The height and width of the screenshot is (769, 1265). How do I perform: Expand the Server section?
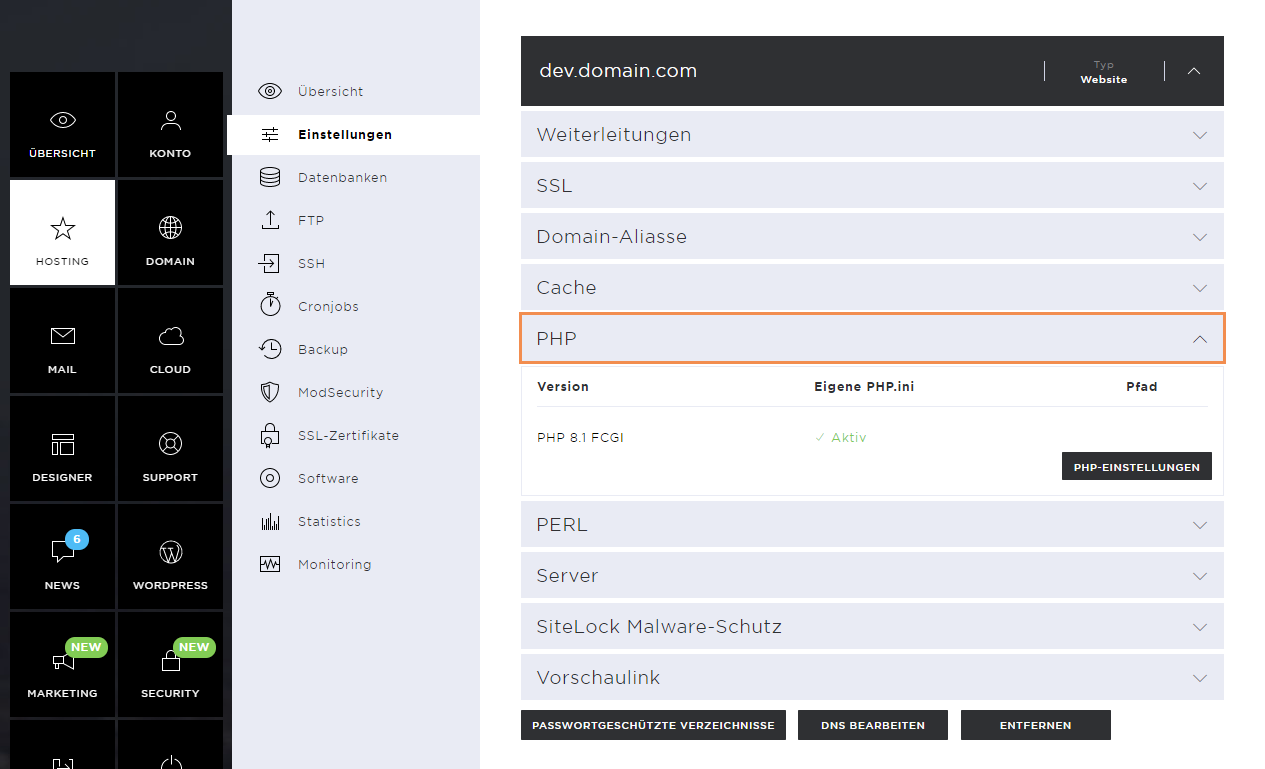coord(872,576)
